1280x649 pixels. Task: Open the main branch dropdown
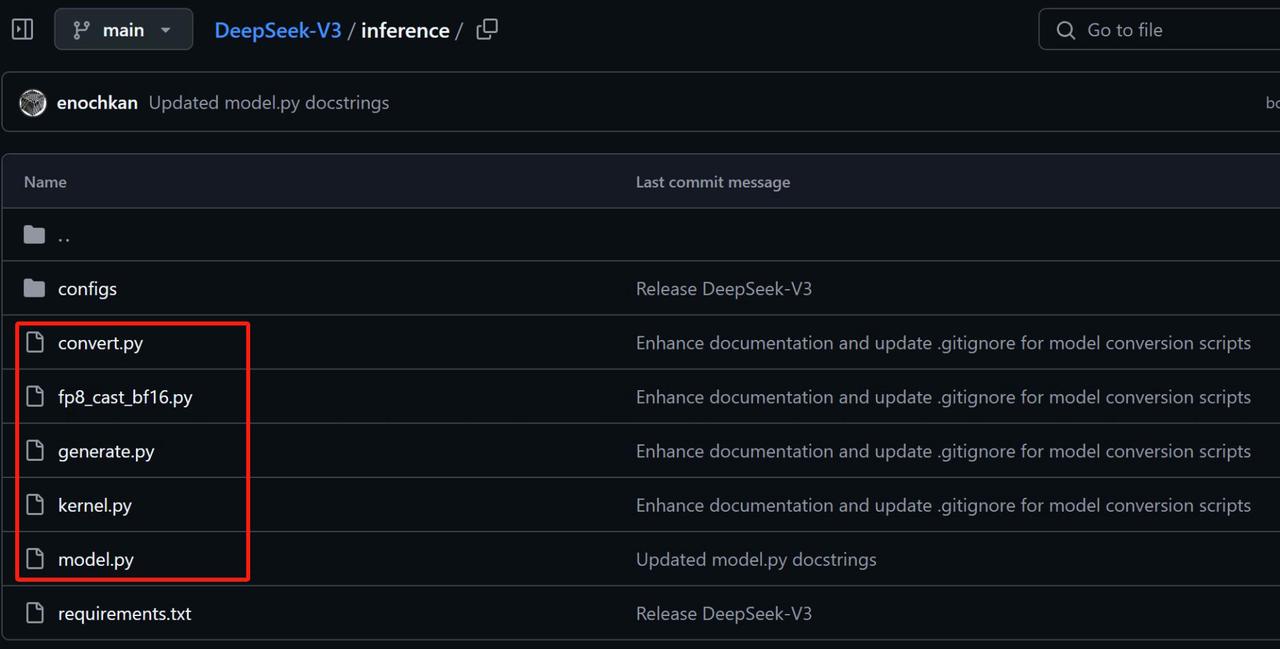[123, 30]
